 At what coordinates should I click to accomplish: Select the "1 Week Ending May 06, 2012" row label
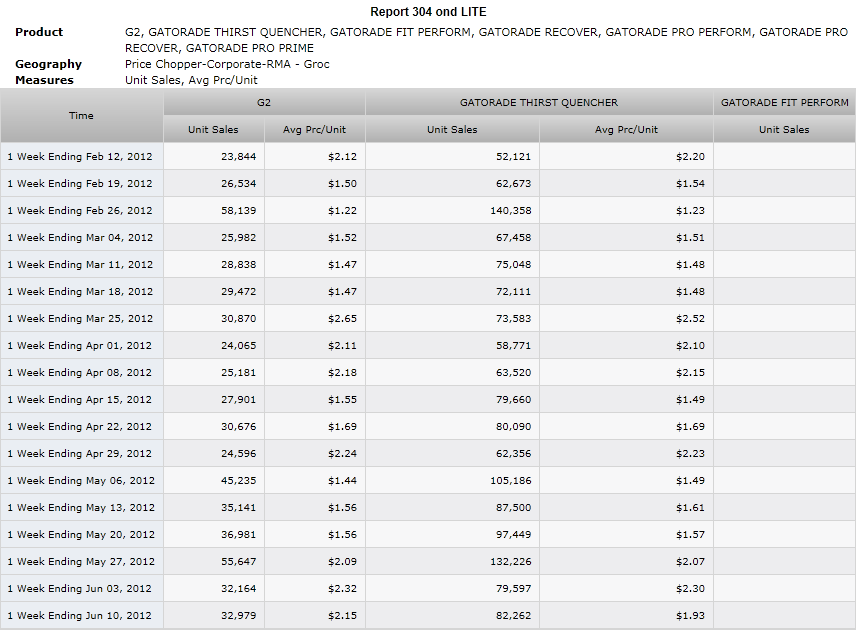point(81,481)
